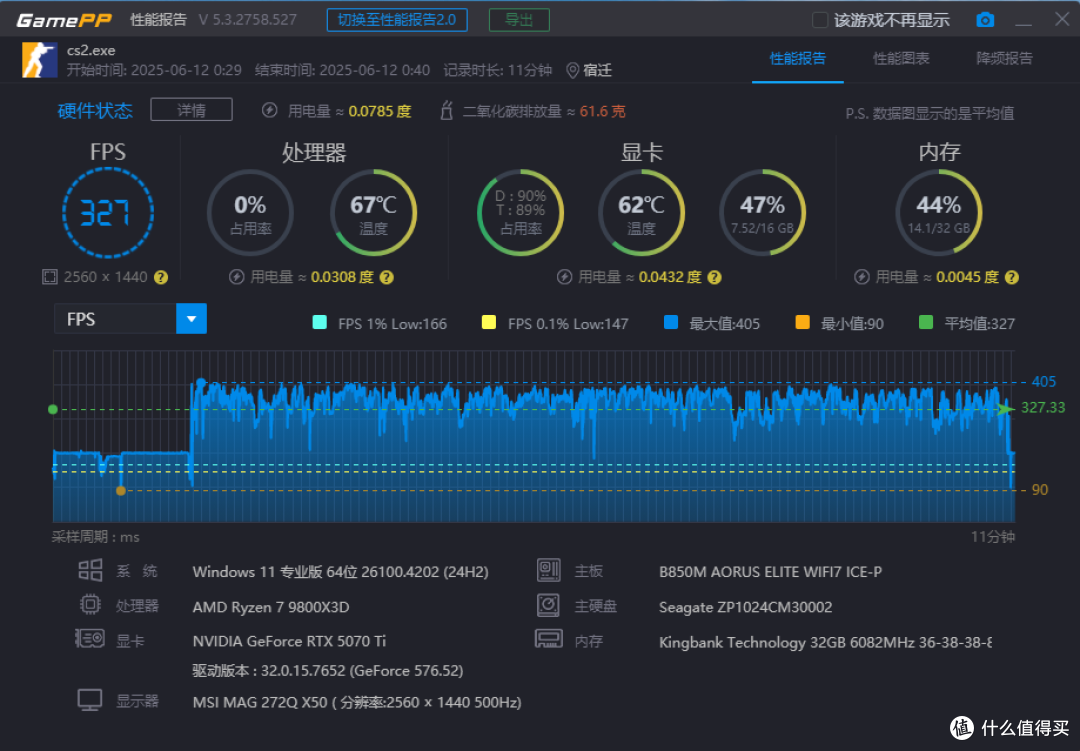The height and width of the screenshot is (751, 1080).
Task: Click the resolution icon beside 2560 x 1440
Action: [x=50, y=277]
